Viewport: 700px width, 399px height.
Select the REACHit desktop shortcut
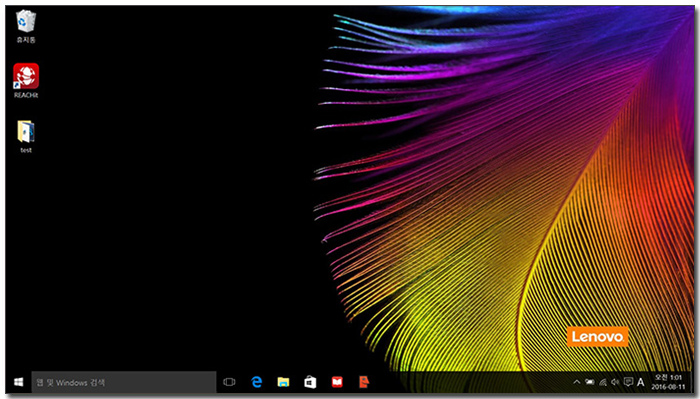point(26,81)
